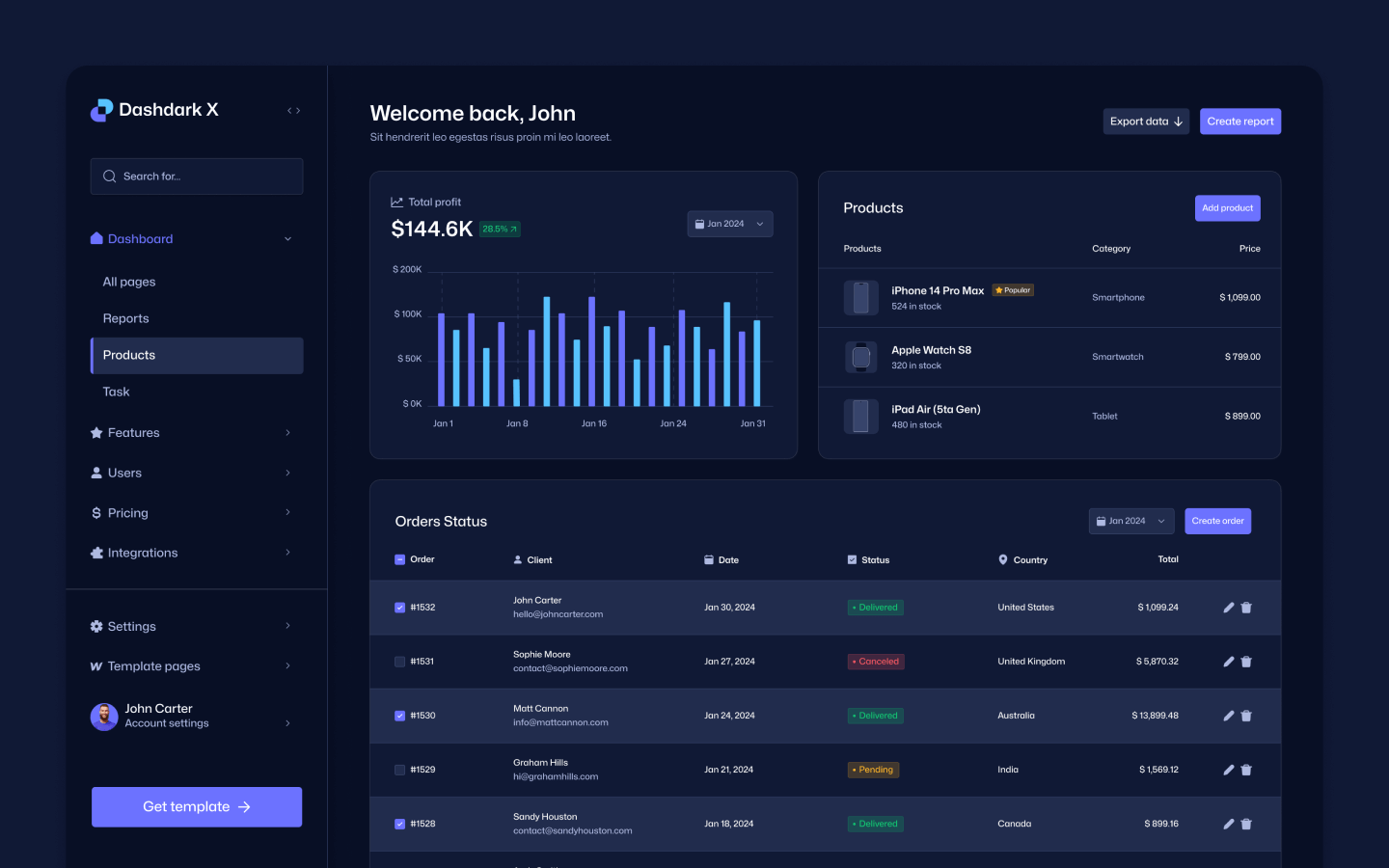
Task: Click John Carter's profile avatar
Action: tap(103, 717)
